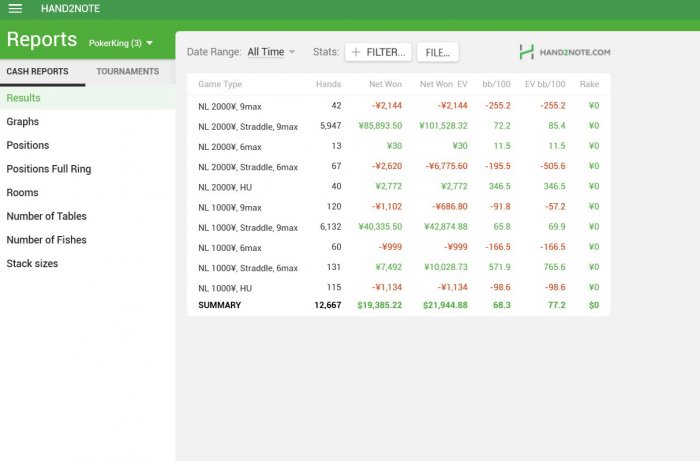Click the File button

(x=437, y=52)
